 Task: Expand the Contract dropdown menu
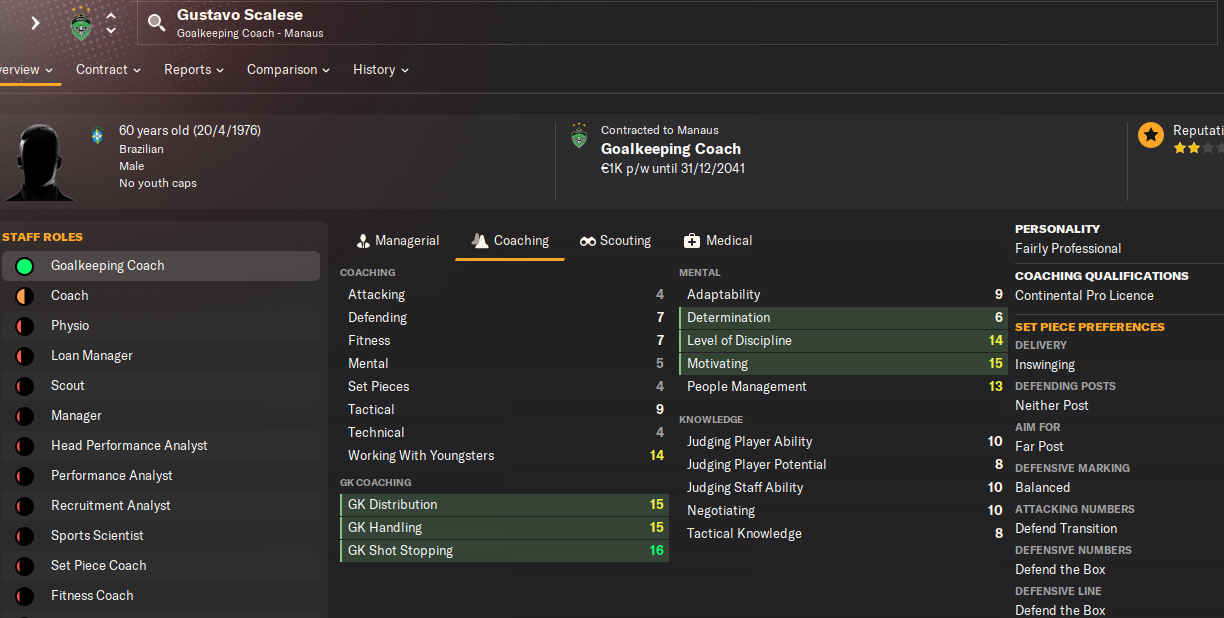coord(108,70)
